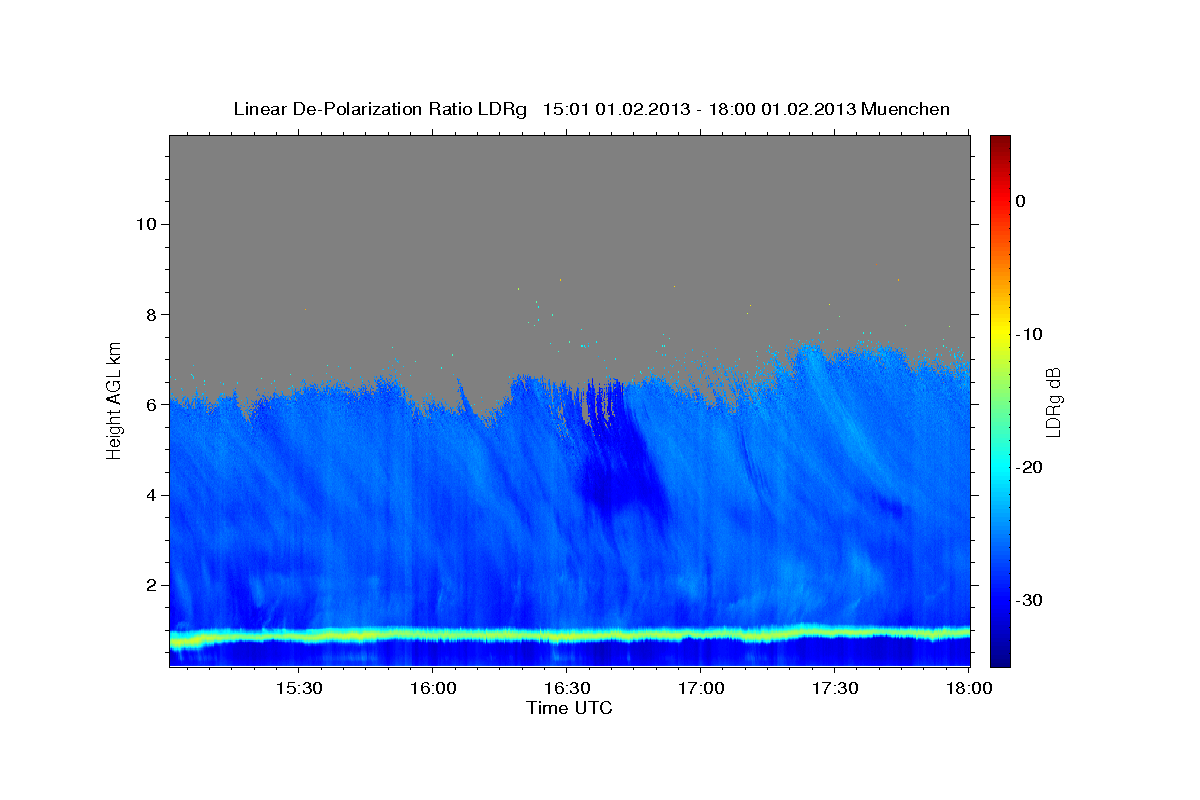
Task: Click the colorbar value label -20
Action: click(1029, 467)
